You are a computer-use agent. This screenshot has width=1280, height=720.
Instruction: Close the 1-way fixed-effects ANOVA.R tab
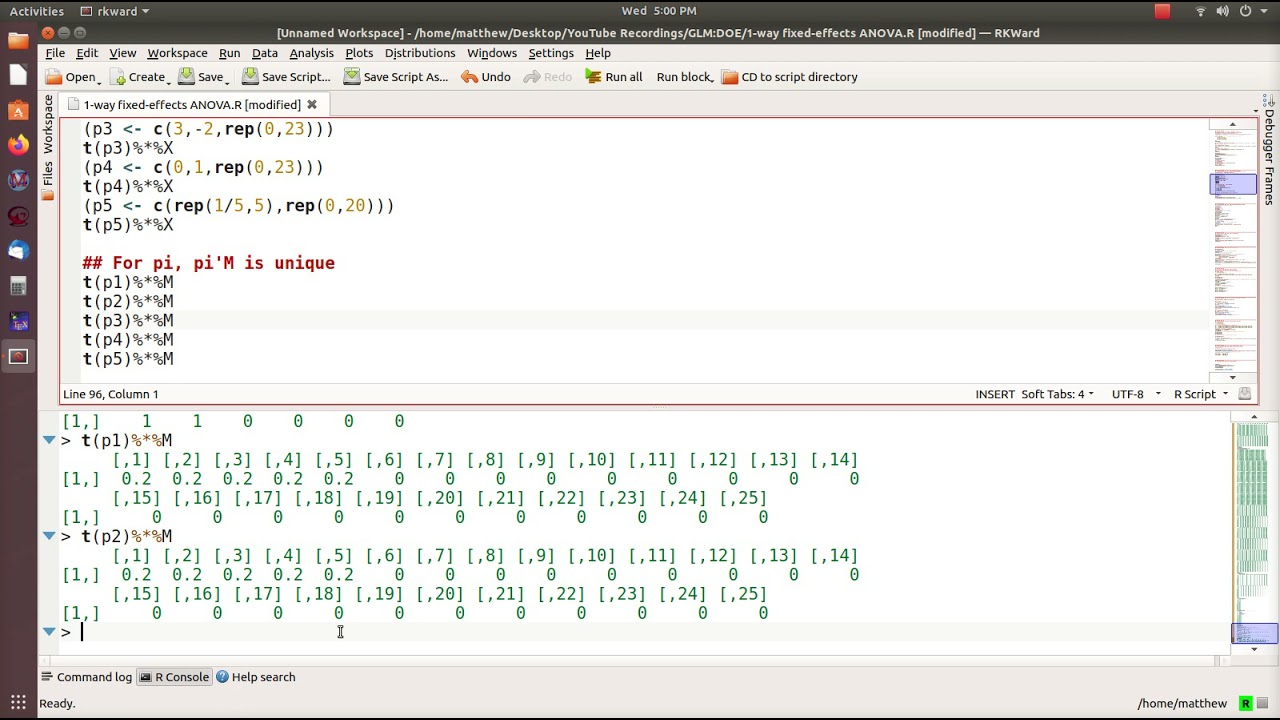click(312, 104)
